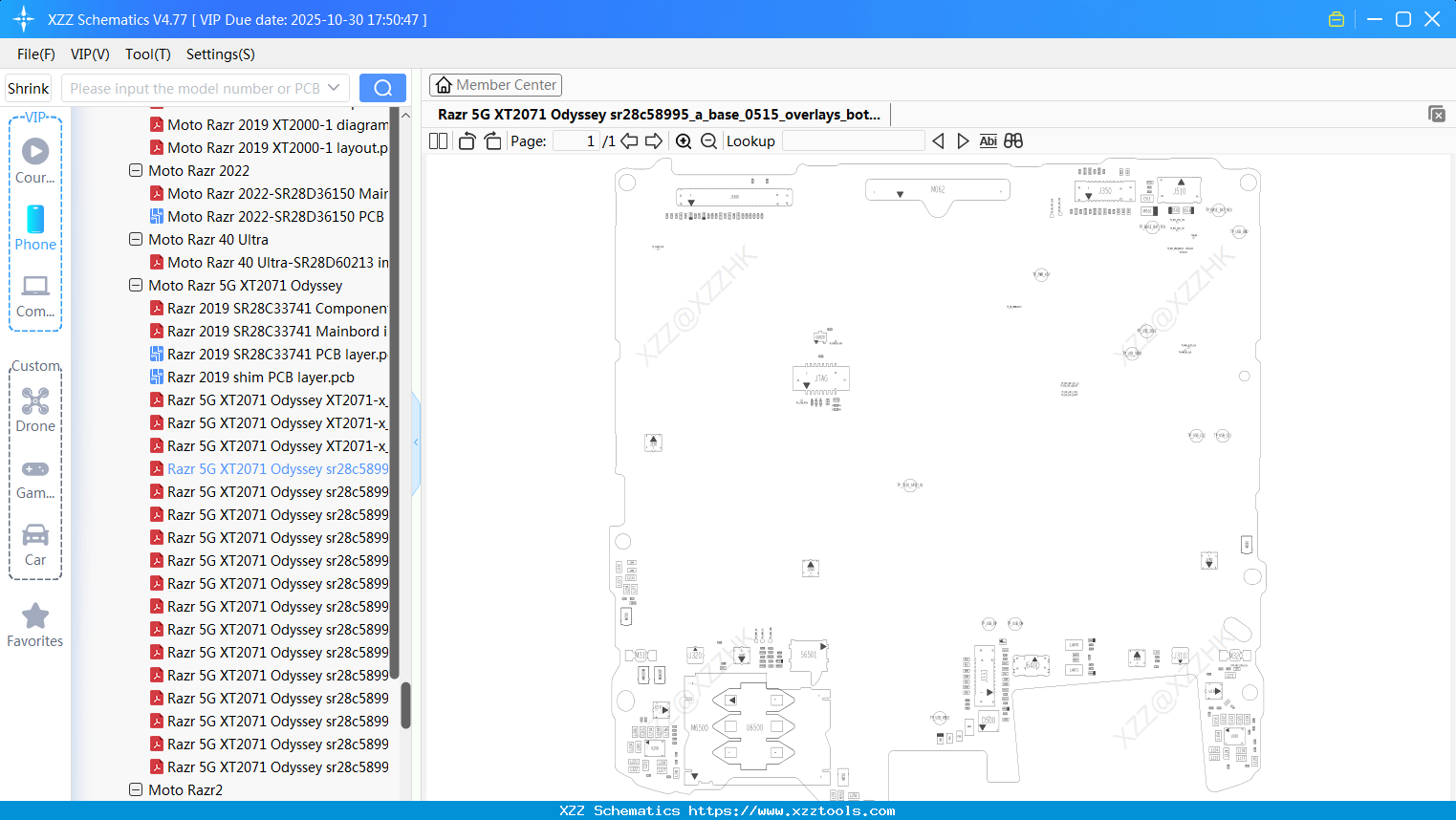Click the Lookup text field
Viewport: 1456px width, 820px height.
point(853,141)
